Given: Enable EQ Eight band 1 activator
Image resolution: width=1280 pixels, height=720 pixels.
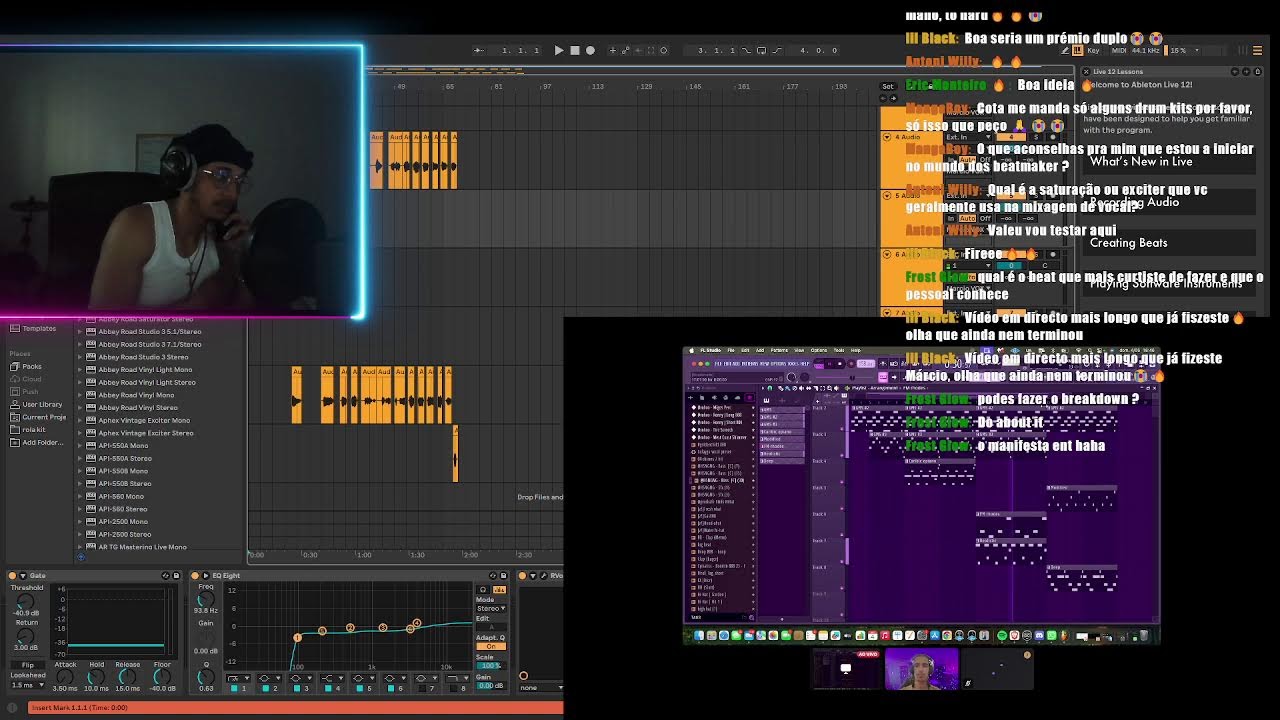Looking at the screenshot, I should tap(234, 689).
